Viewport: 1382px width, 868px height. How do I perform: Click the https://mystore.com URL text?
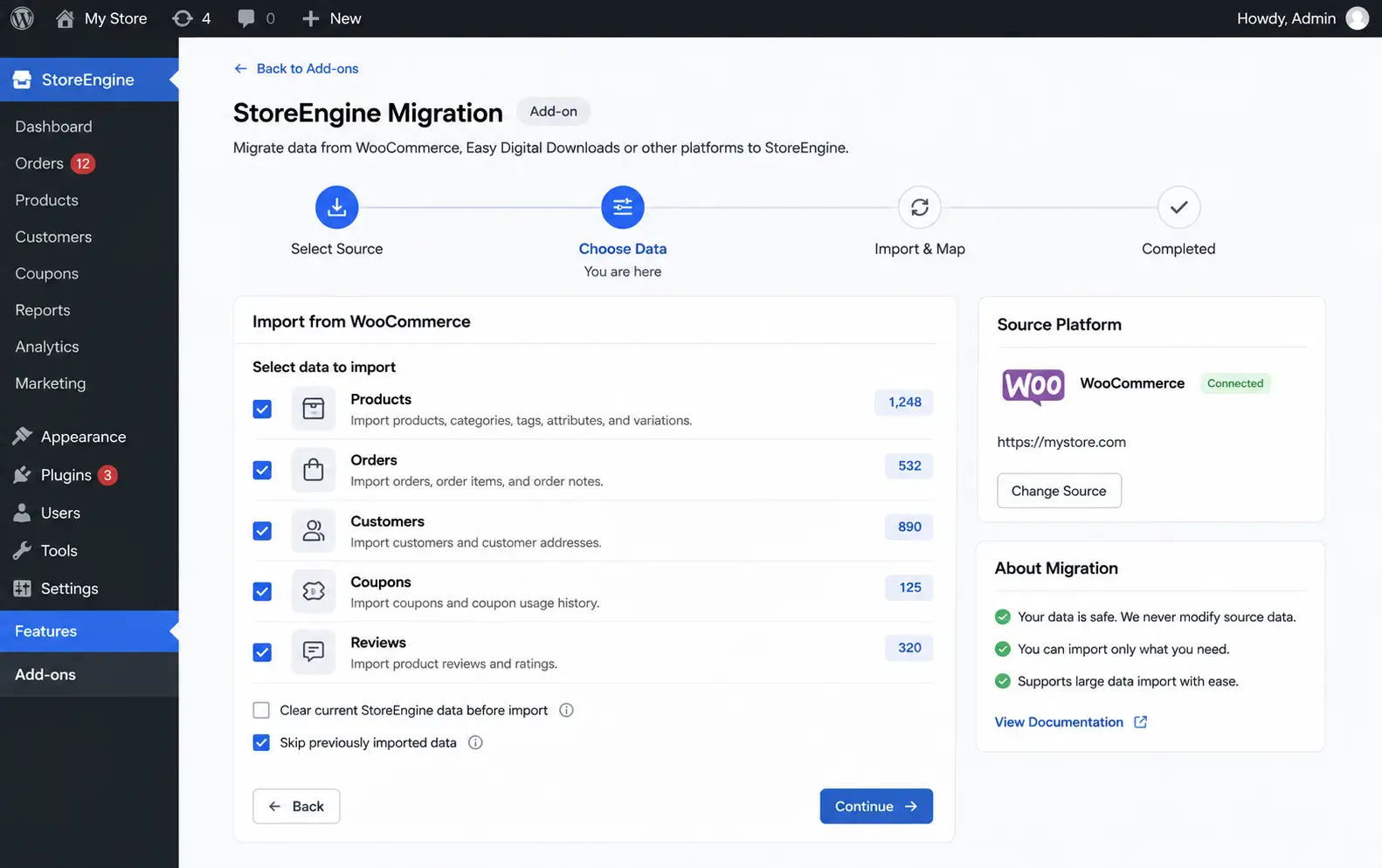pyautogui.click(x=1061, y=442)
